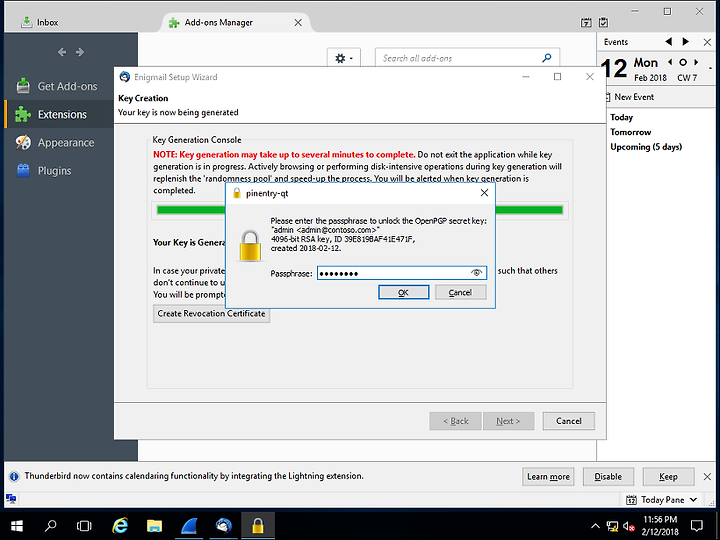This screenshot has width=720, height=540.
Task: Go to next day in mini date
Action: click(696, 62)
